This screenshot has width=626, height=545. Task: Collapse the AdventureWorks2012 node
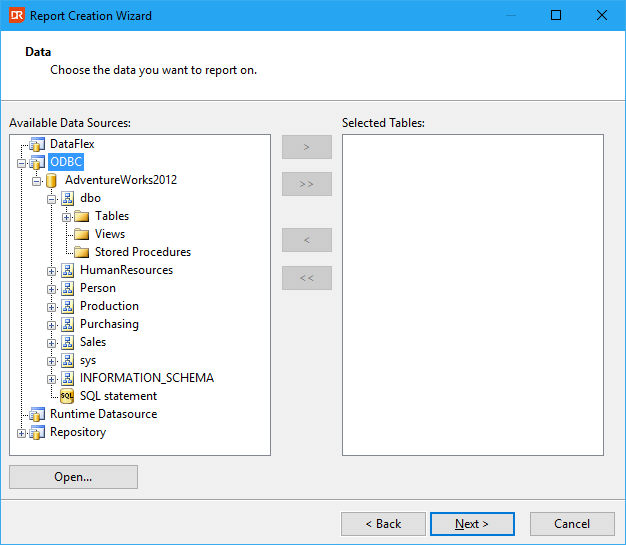36,181
